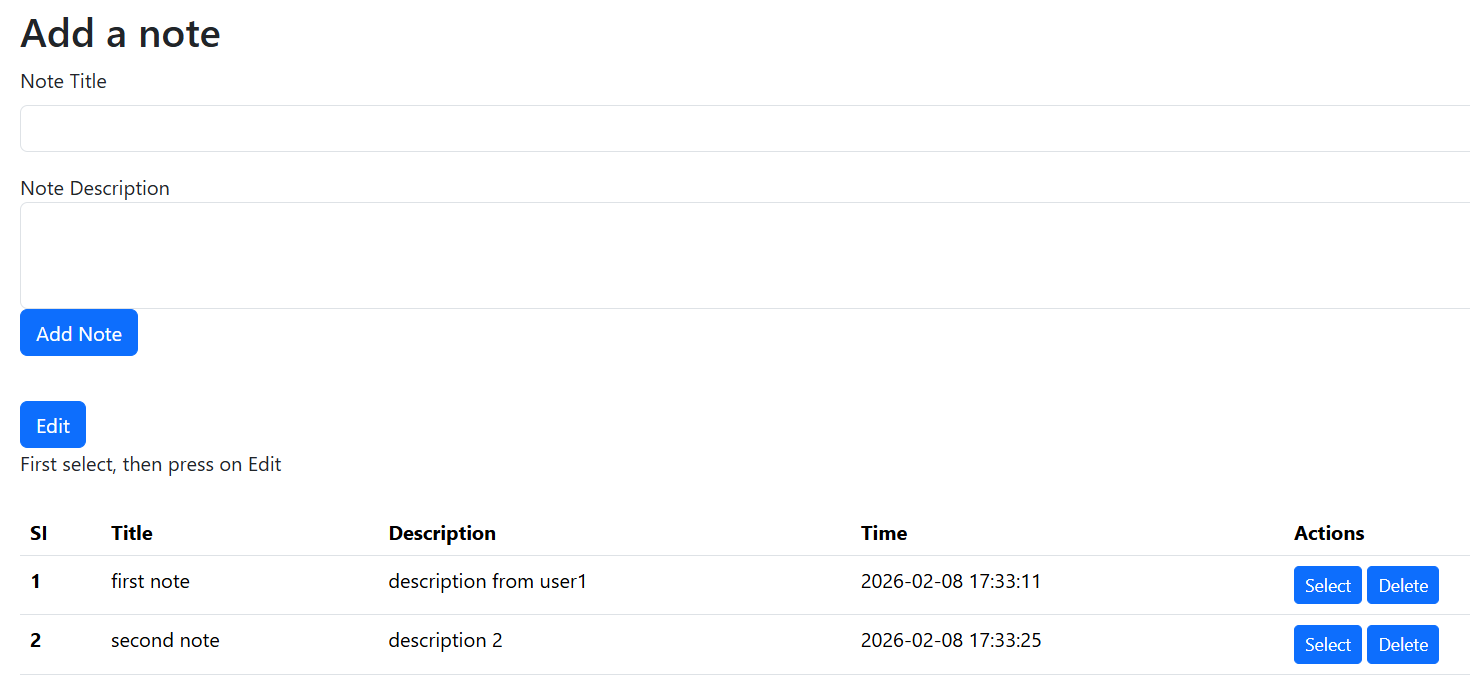Click the "Note Title" label
Image resolution: width=1470 pixels, height=680 pixels.
coord(63,82)
